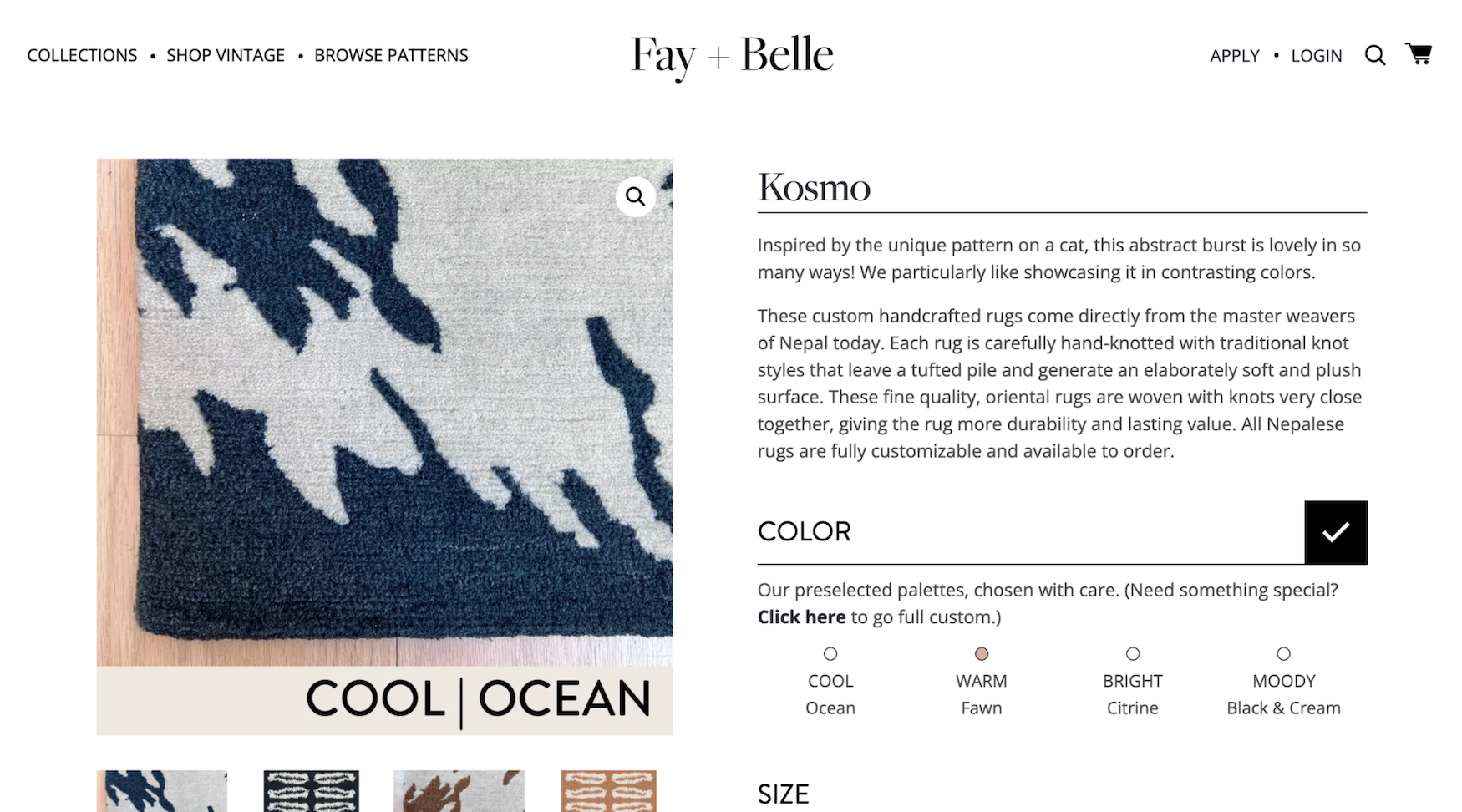Viewport: 1462px width, 812px height.
Task: Go to SHOP VINTAGE
Action: (225, 55)
